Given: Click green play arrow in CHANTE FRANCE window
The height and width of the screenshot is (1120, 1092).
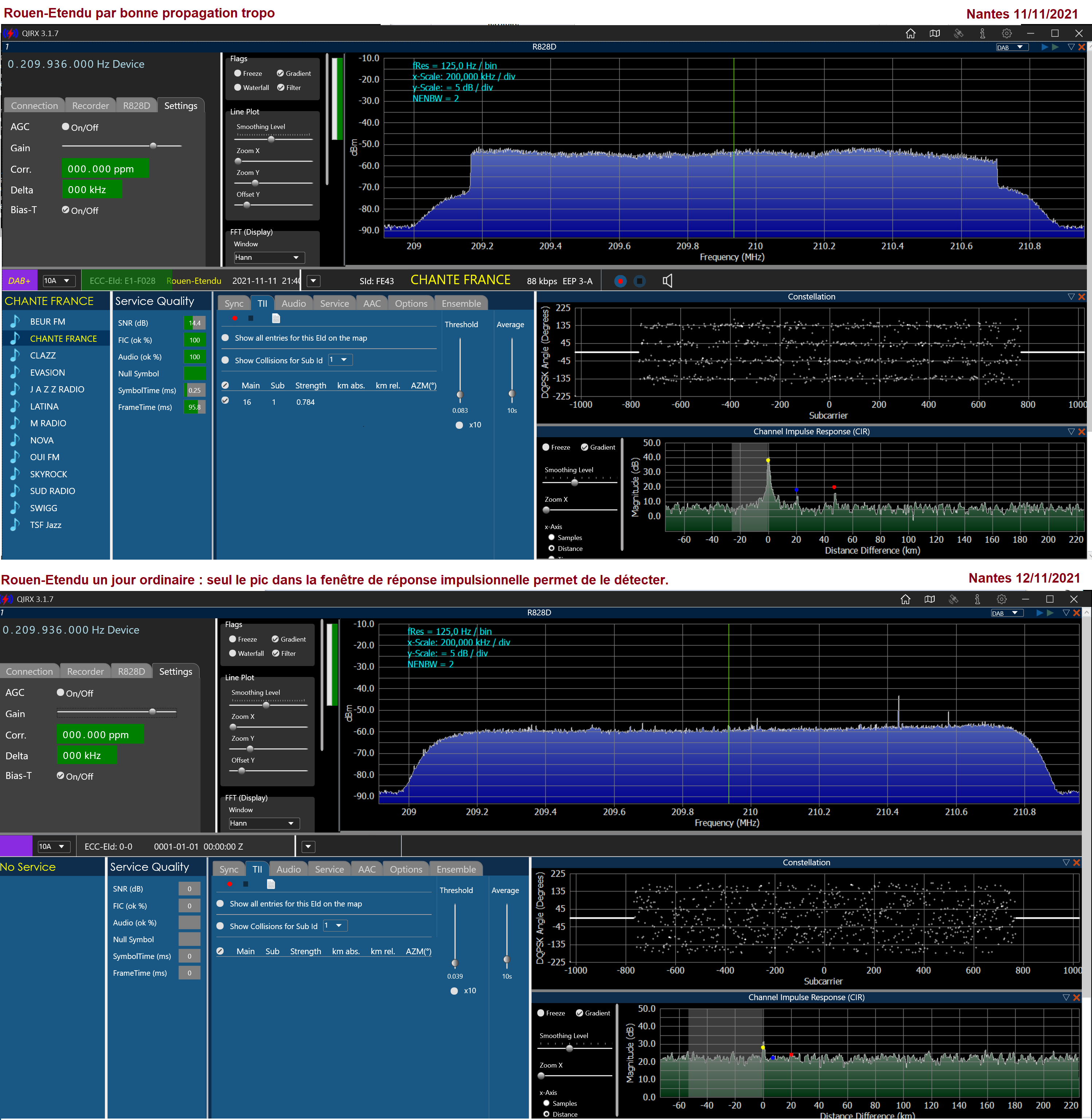Looking at the screenshot, I should coord(1055,47).
